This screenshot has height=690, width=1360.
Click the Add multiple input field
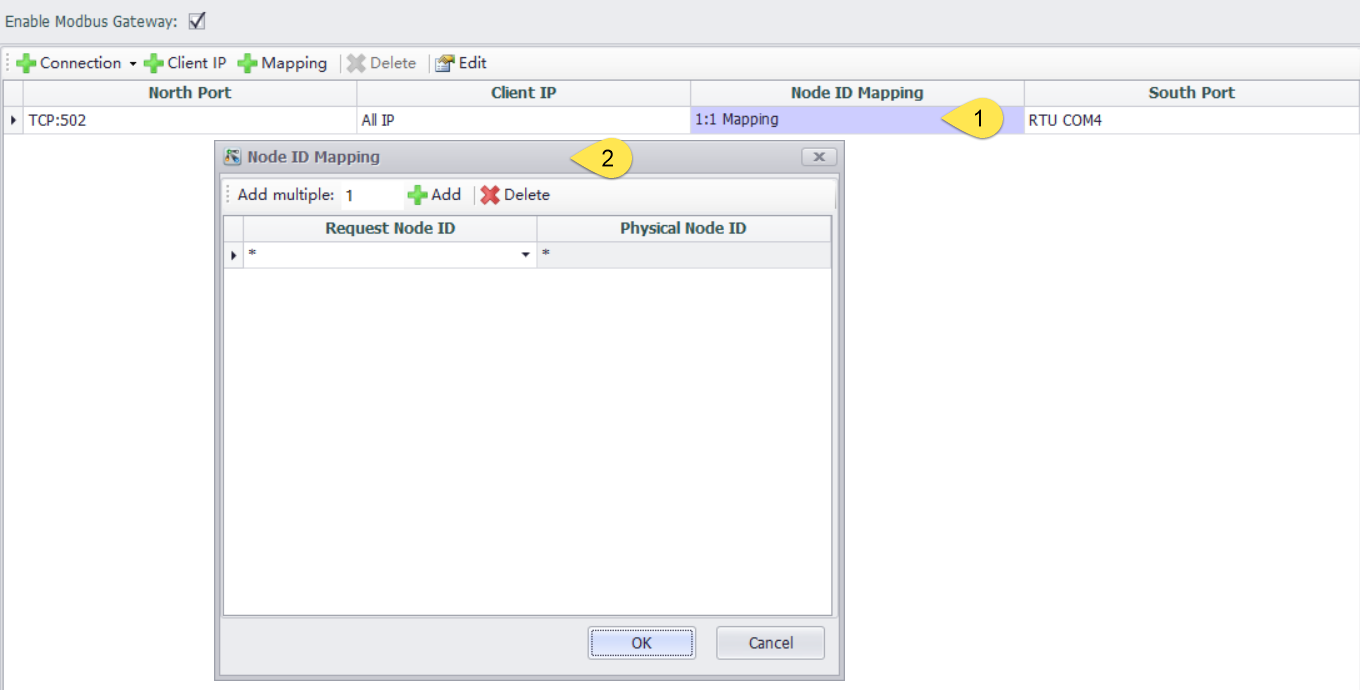(368, 196)
